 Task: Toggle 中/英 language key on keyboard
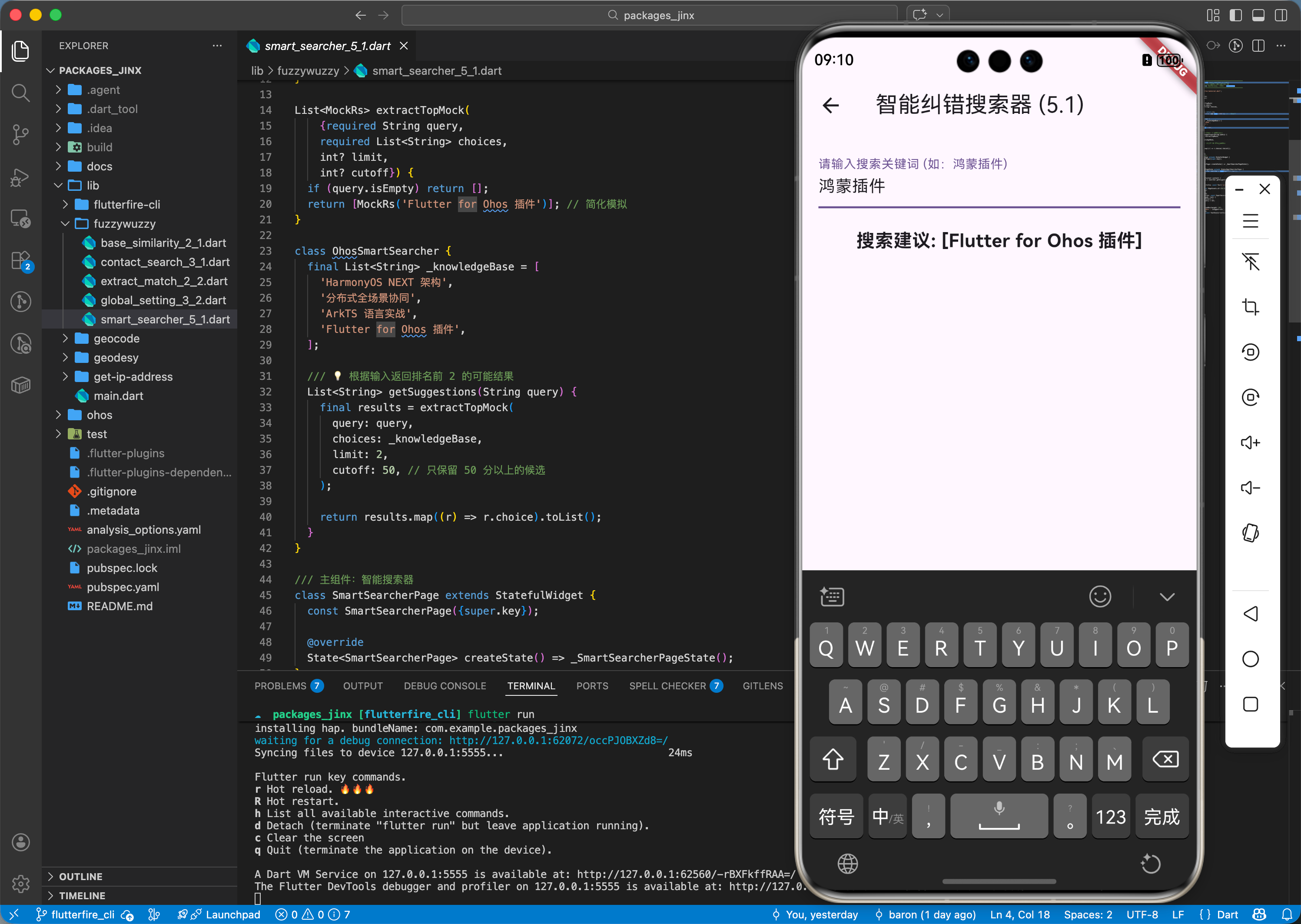(887, 817)
